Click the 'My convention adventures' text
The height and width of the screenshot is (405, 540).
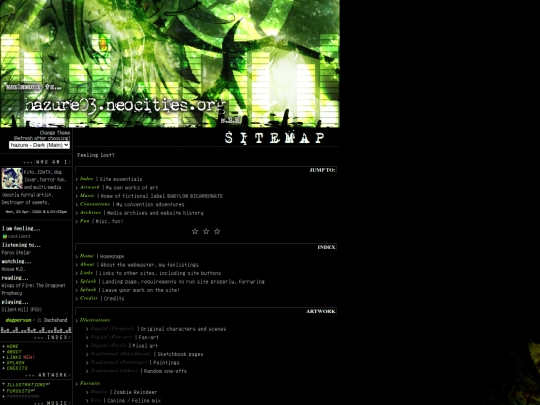click(x=150, y=205)
